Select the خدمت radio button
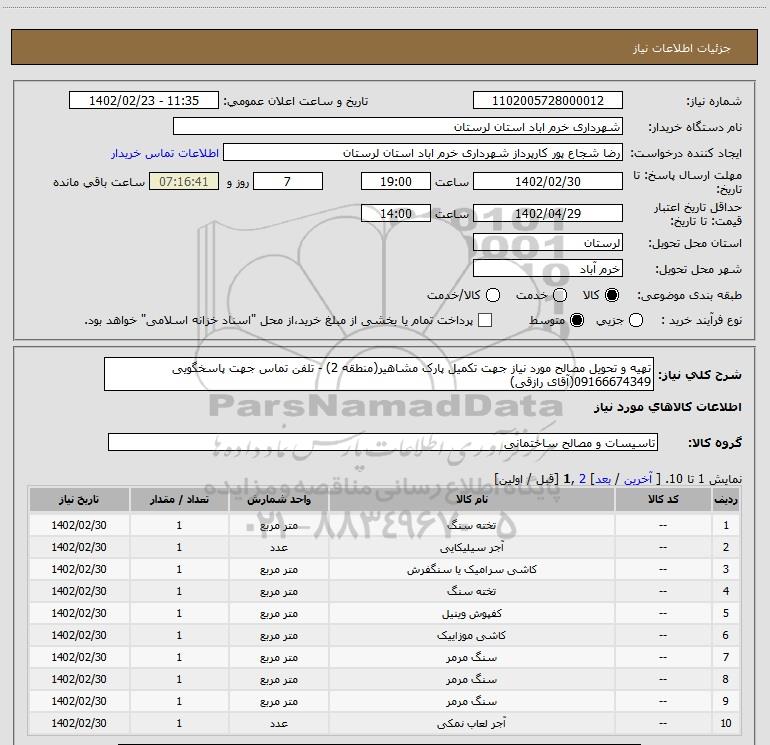The height and width of the screenshot is (745, 770). tap(560, 295)
